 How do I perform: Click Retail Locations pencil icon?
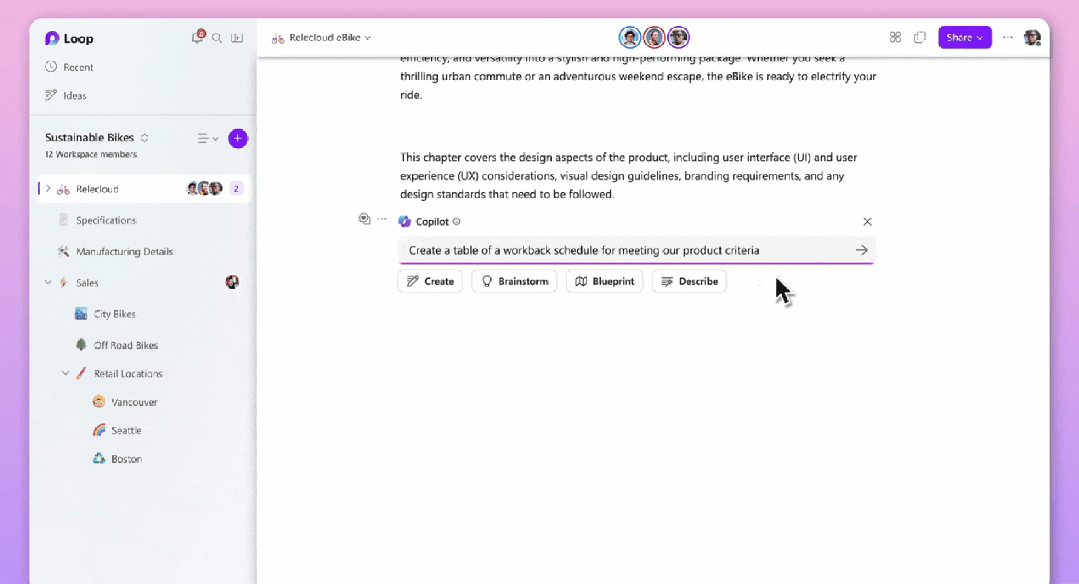[81, 374]
